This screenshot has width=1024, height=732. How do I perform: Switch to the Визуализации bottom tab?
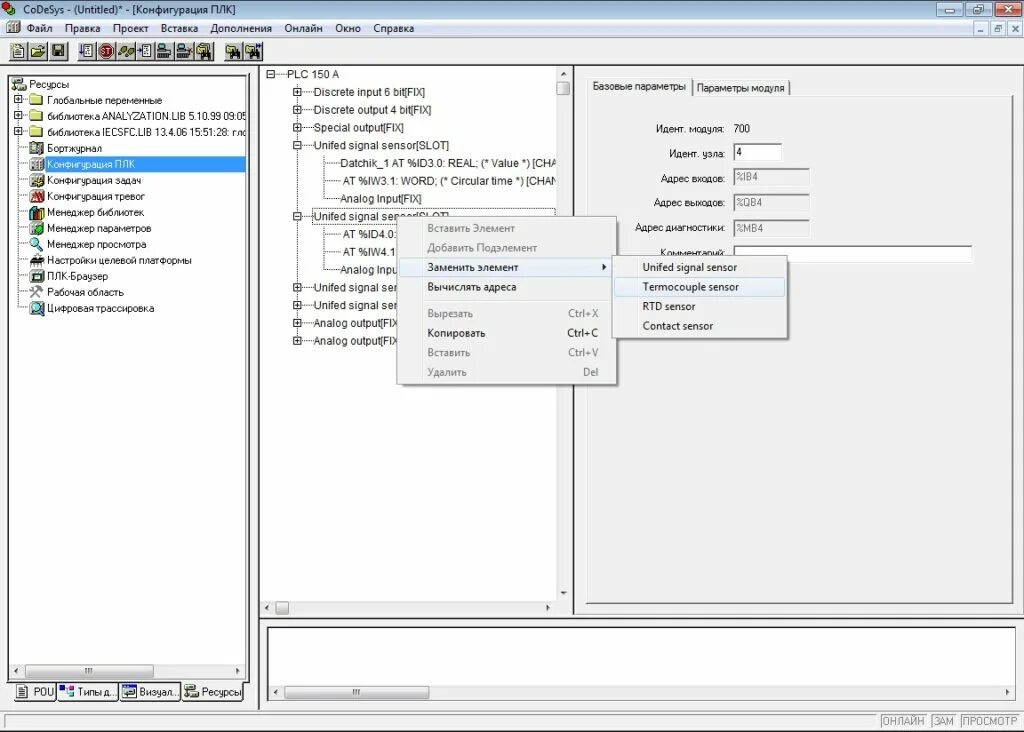point(148,692)
